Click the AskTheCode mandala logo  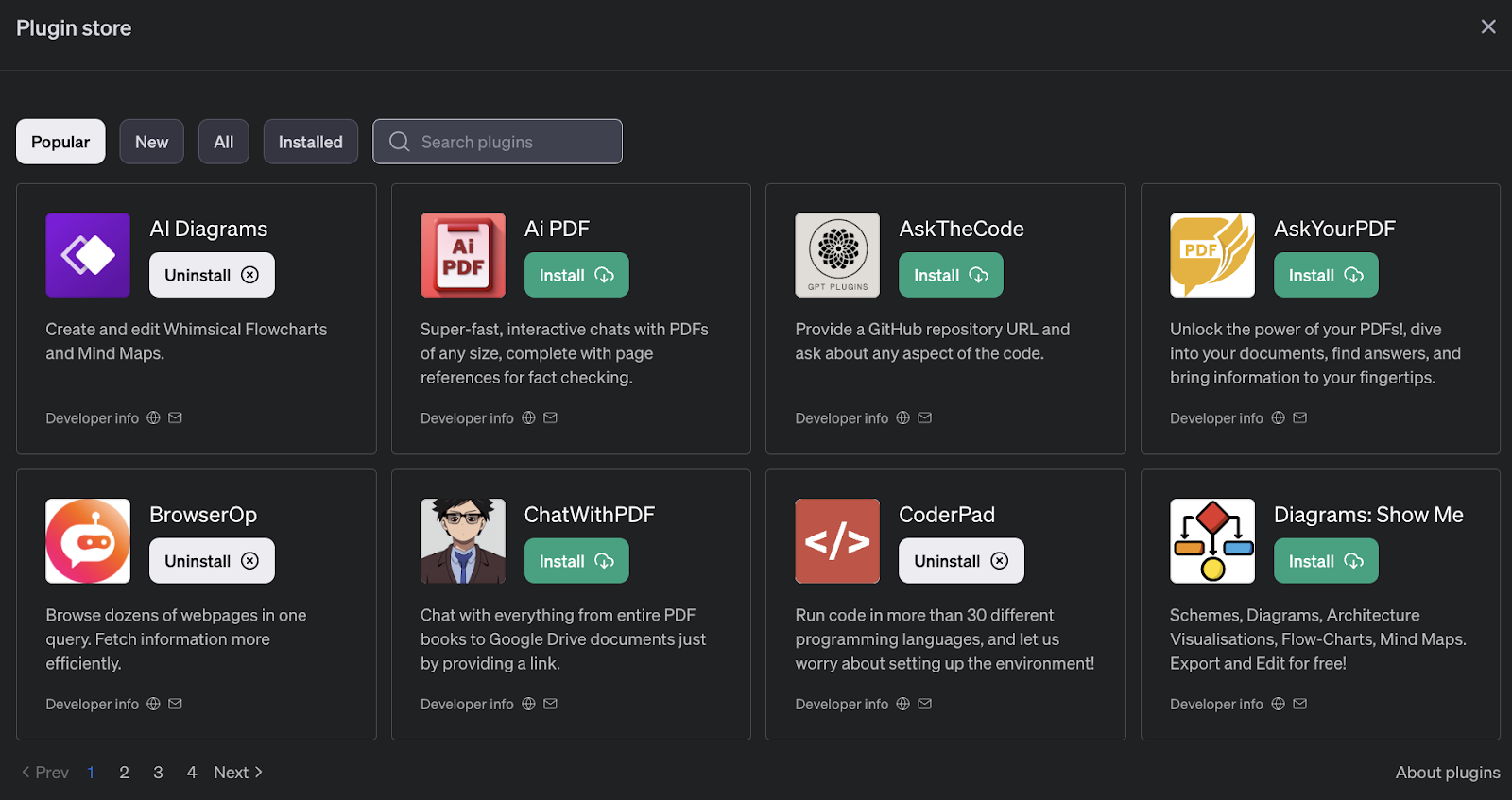click(837, 255)
